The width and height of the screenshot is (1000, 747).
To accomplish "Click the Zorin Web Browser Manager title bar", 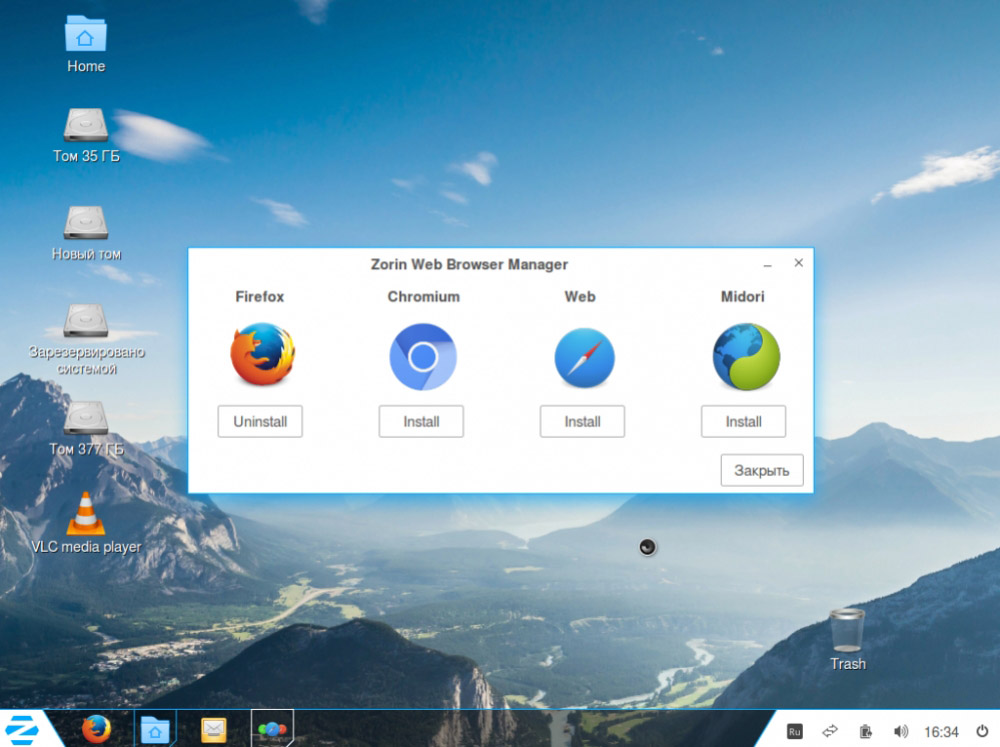I will coord(469,264).
